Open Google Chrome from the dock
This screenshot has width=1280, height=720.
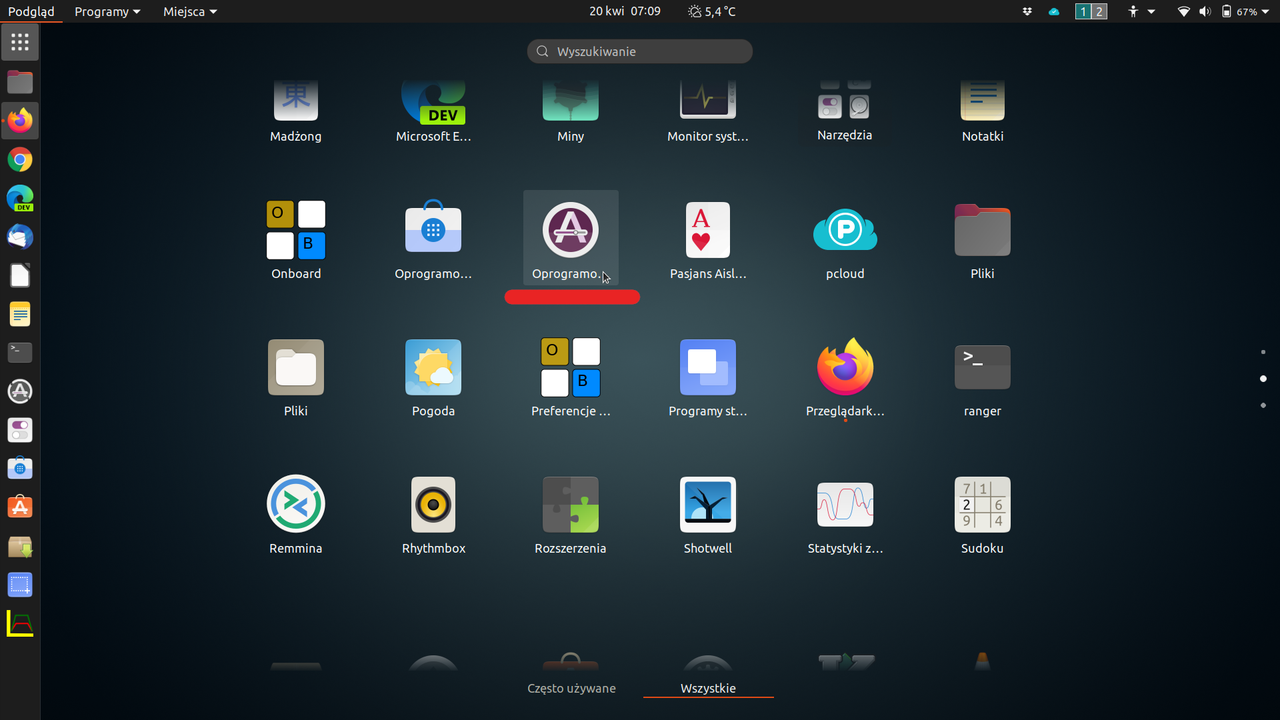[x=20, y=160]
